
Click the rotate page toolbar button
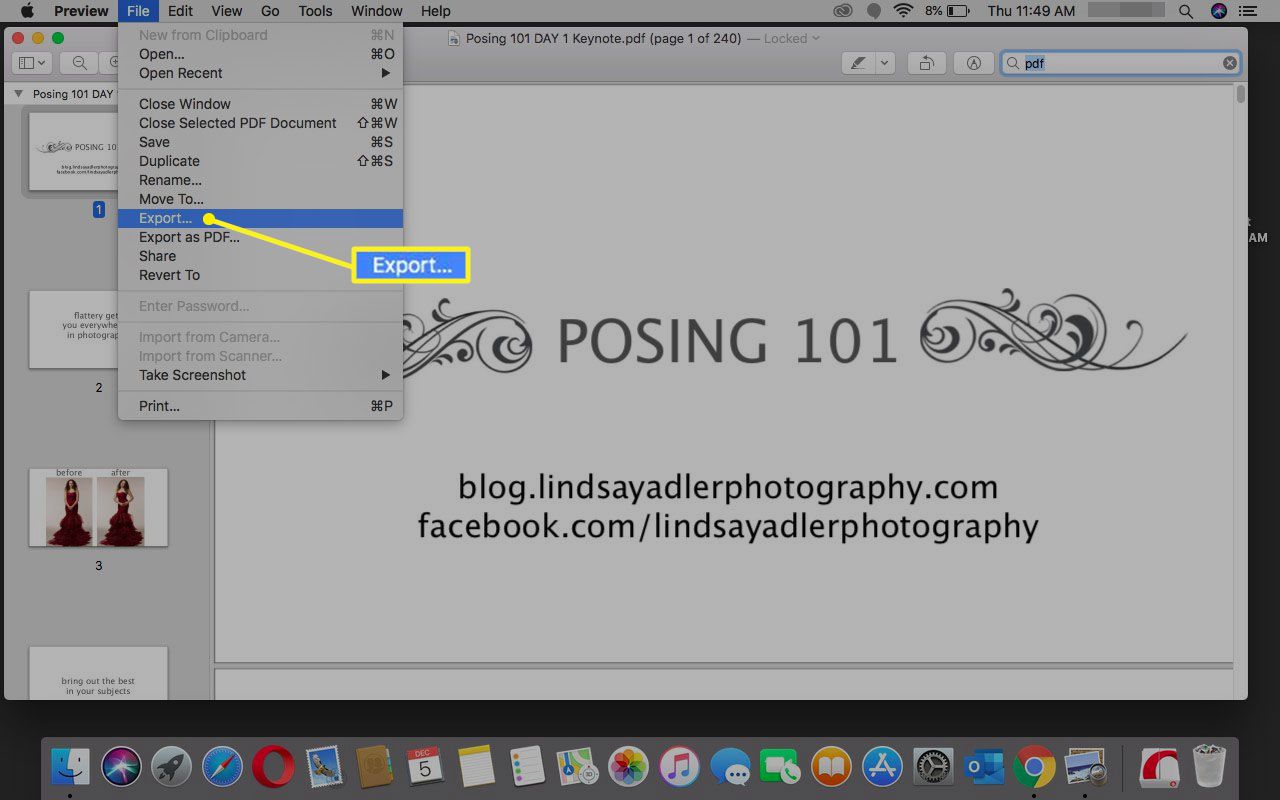pos(927,63)
